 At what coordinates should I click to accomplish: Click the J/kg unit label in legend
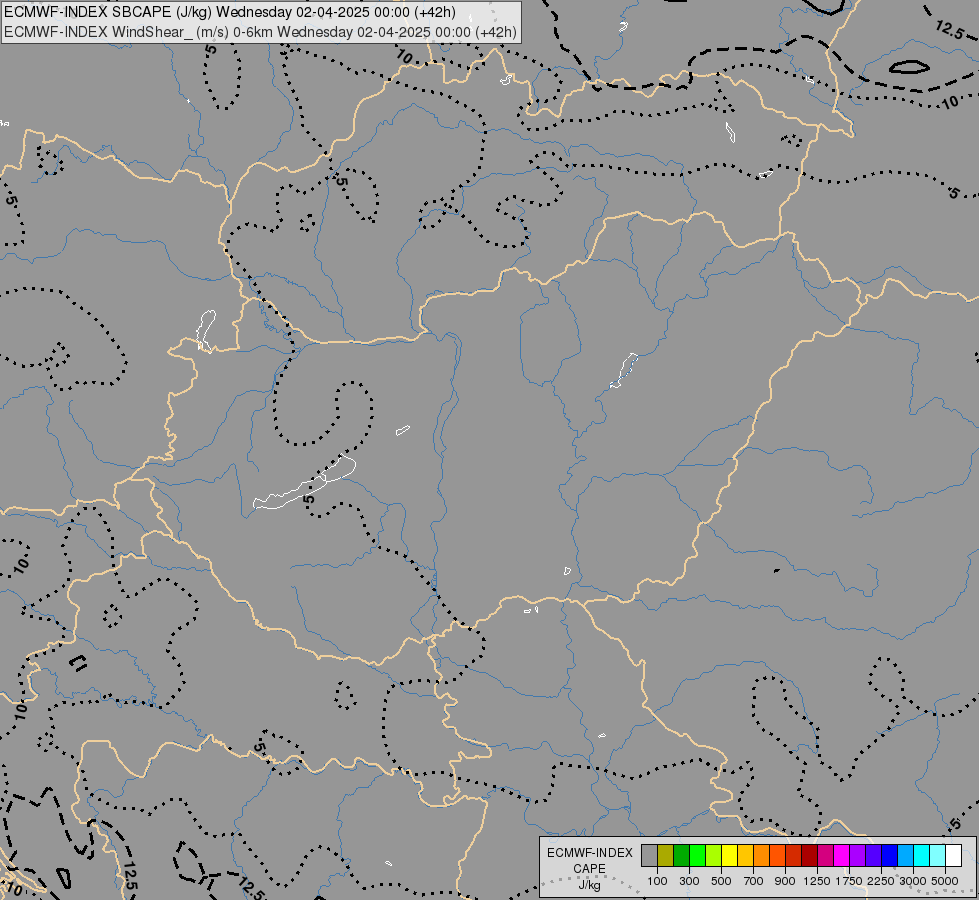point(589,885)
